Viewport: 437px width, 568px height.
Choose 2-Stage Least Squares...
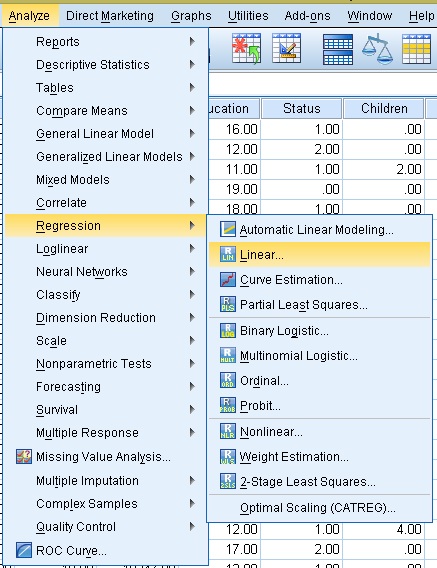320,481
